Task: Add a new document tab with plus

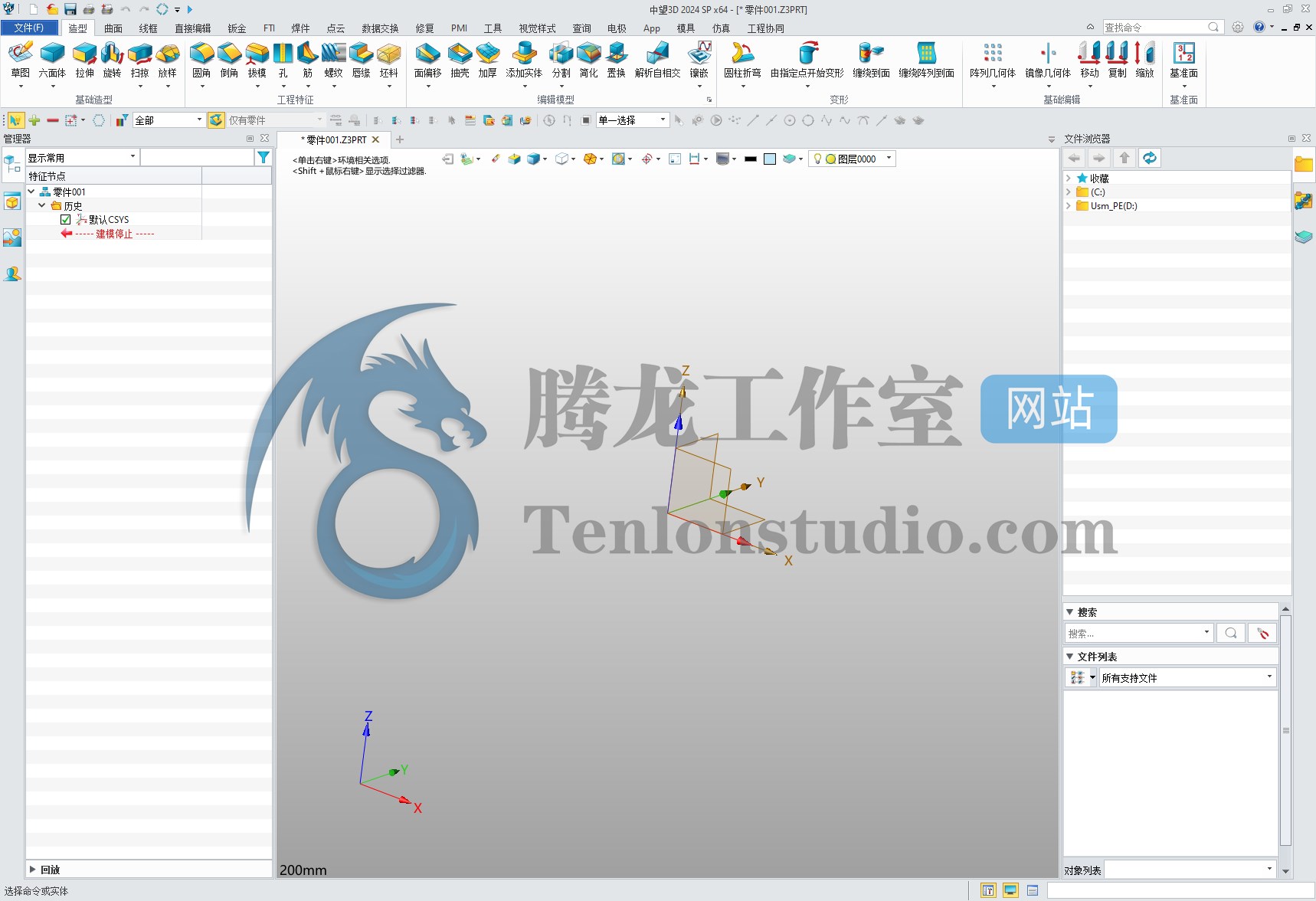Action: click(400, 139)
